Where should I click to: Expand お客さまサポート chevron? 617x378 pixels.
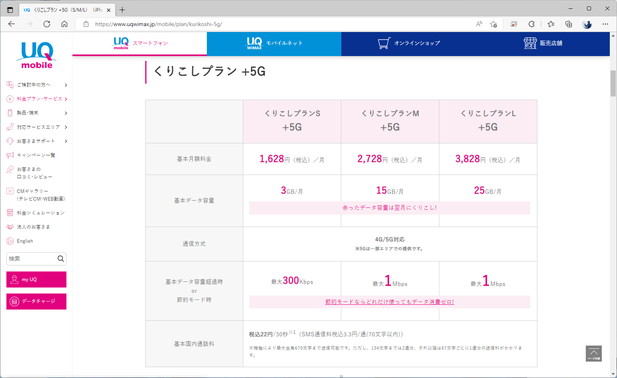coord(66,141)
